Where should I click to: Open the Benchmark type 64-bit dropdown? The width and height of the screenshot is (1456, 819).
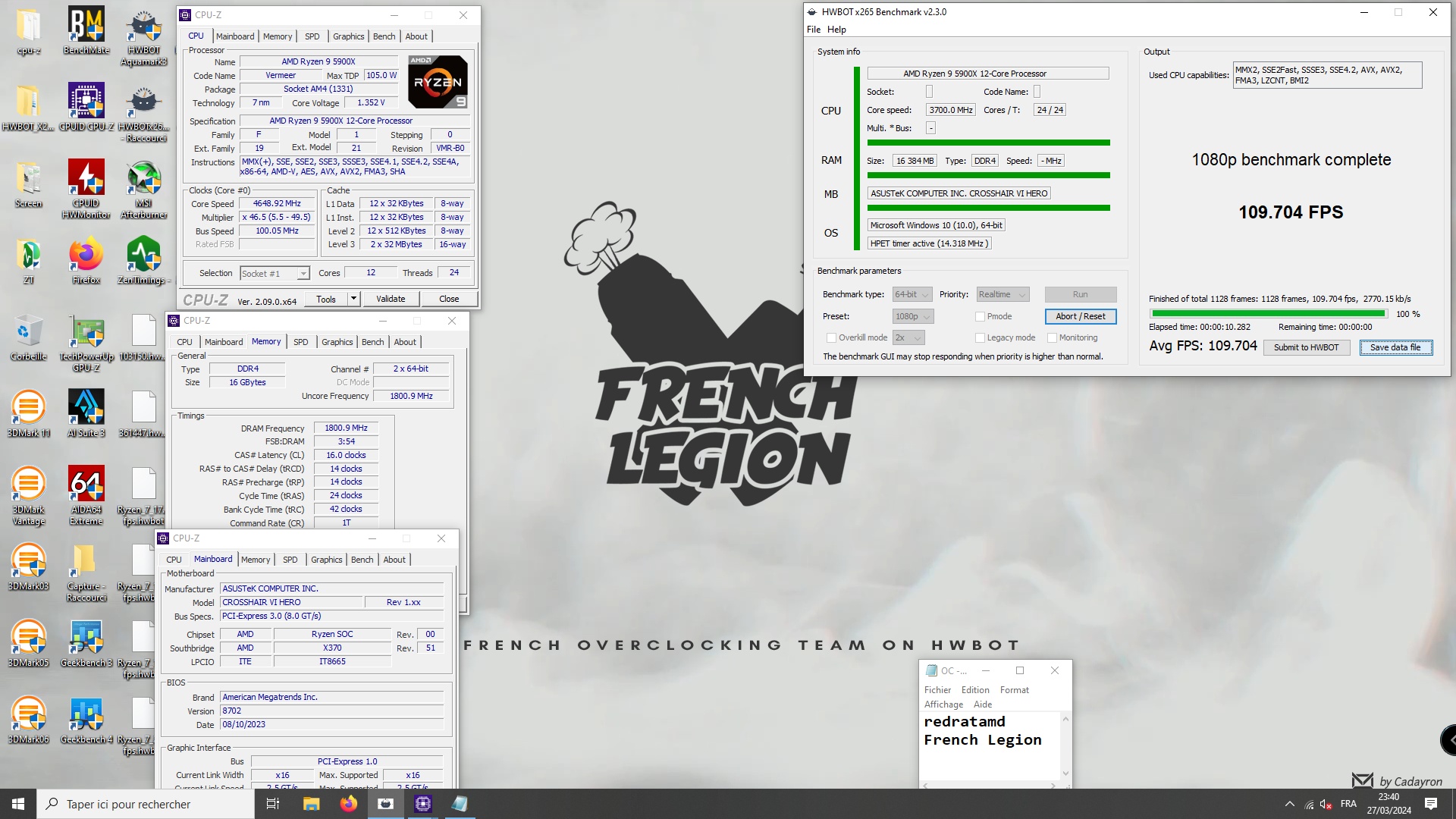(912, 294)
